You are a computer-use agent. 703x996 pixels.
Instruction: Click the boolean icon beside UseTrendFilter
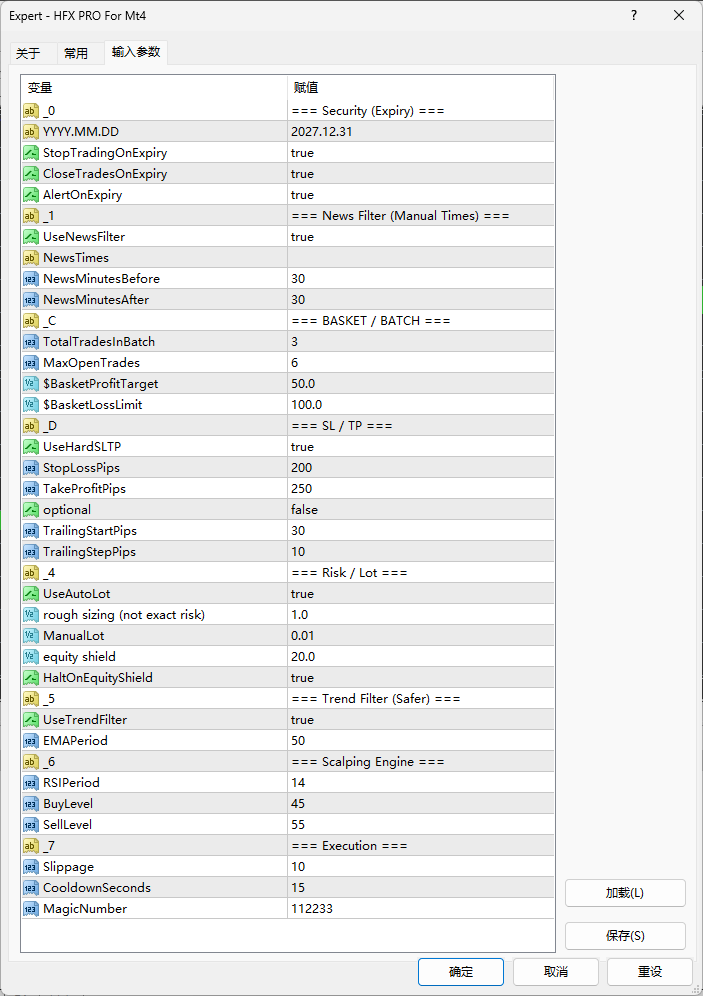31,720
